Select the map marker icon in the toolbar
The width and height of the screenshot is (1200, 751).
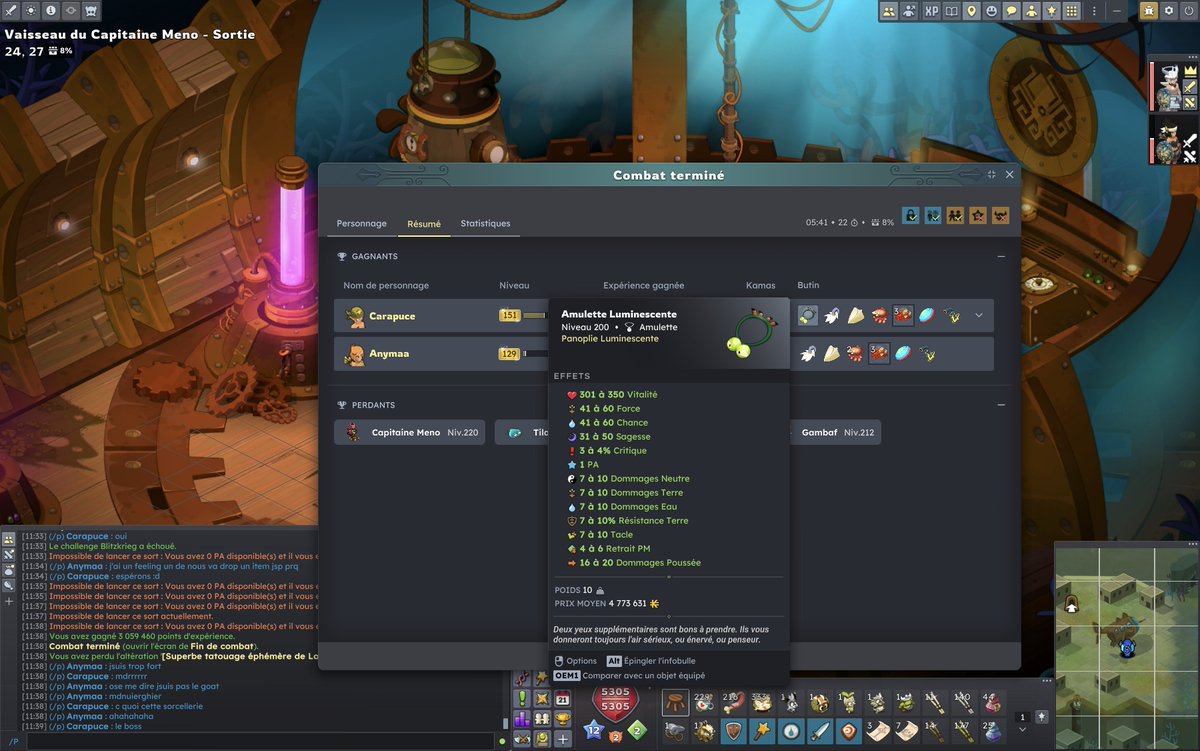click(x=972, y=10)
